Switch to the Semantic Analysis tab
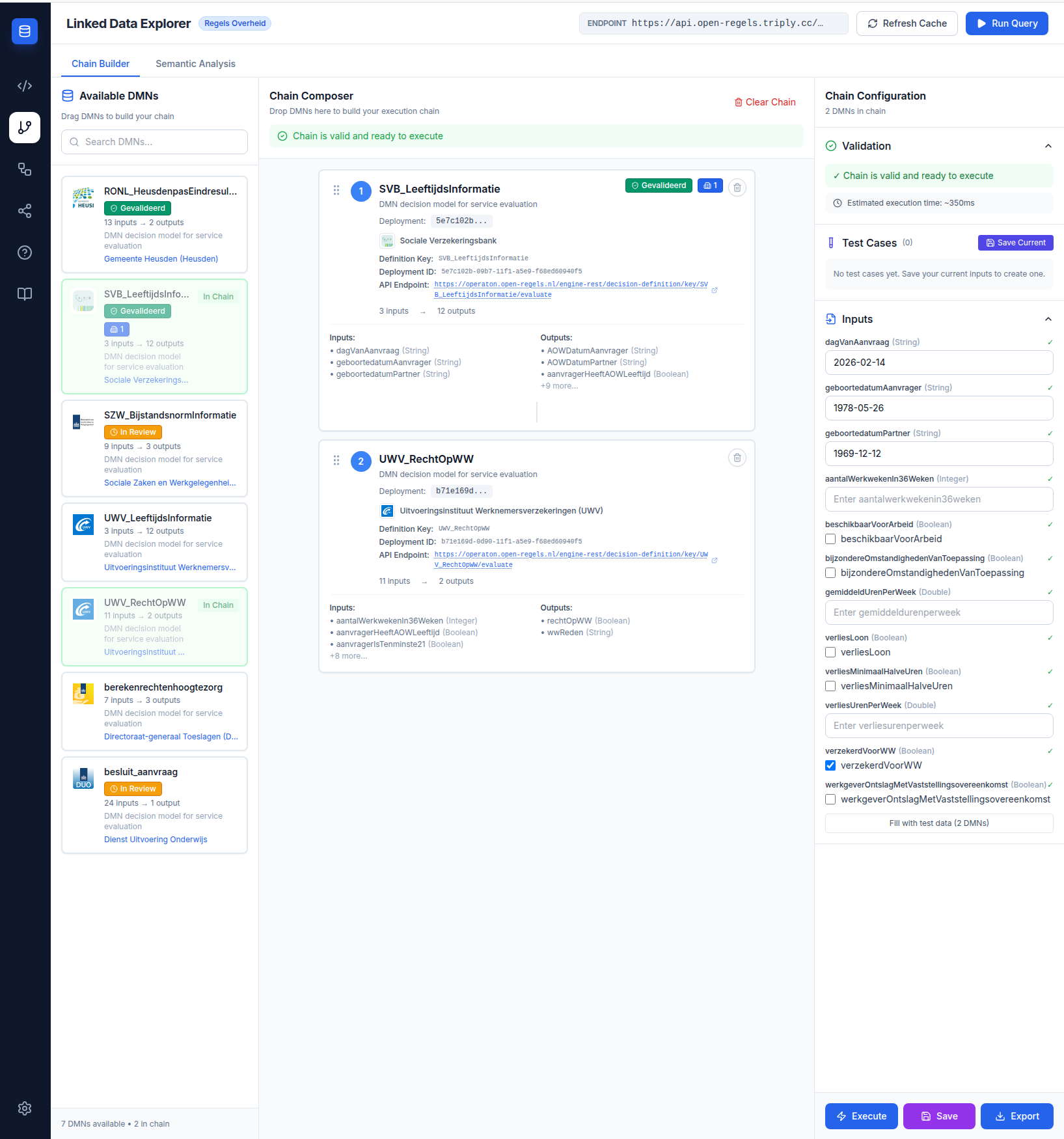The height and width of the screenshot is (1139, 1064). 195,64
